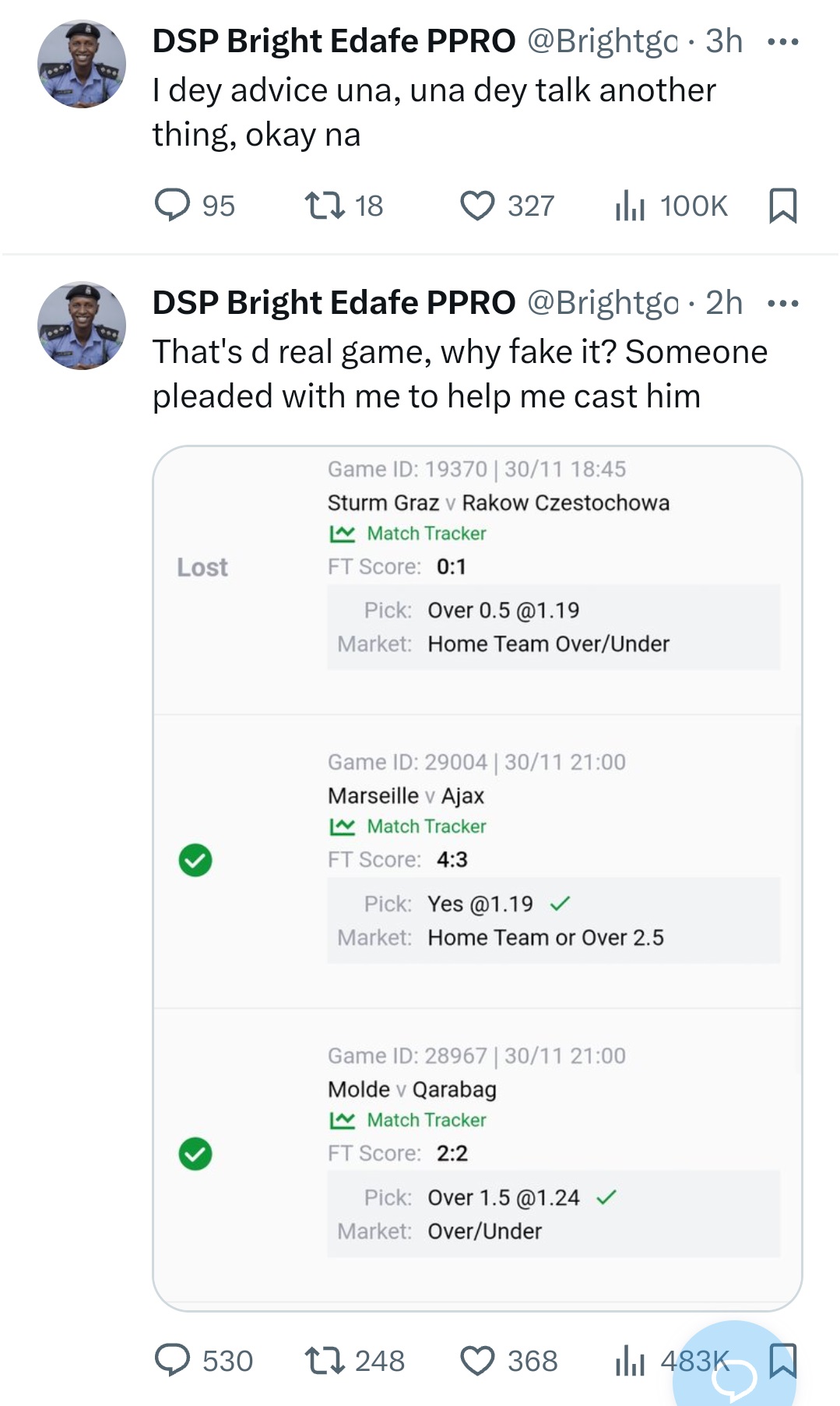Like the tweet with 368 likes
This screenshot has width=840, height=1406.
tap(477, 1361)
